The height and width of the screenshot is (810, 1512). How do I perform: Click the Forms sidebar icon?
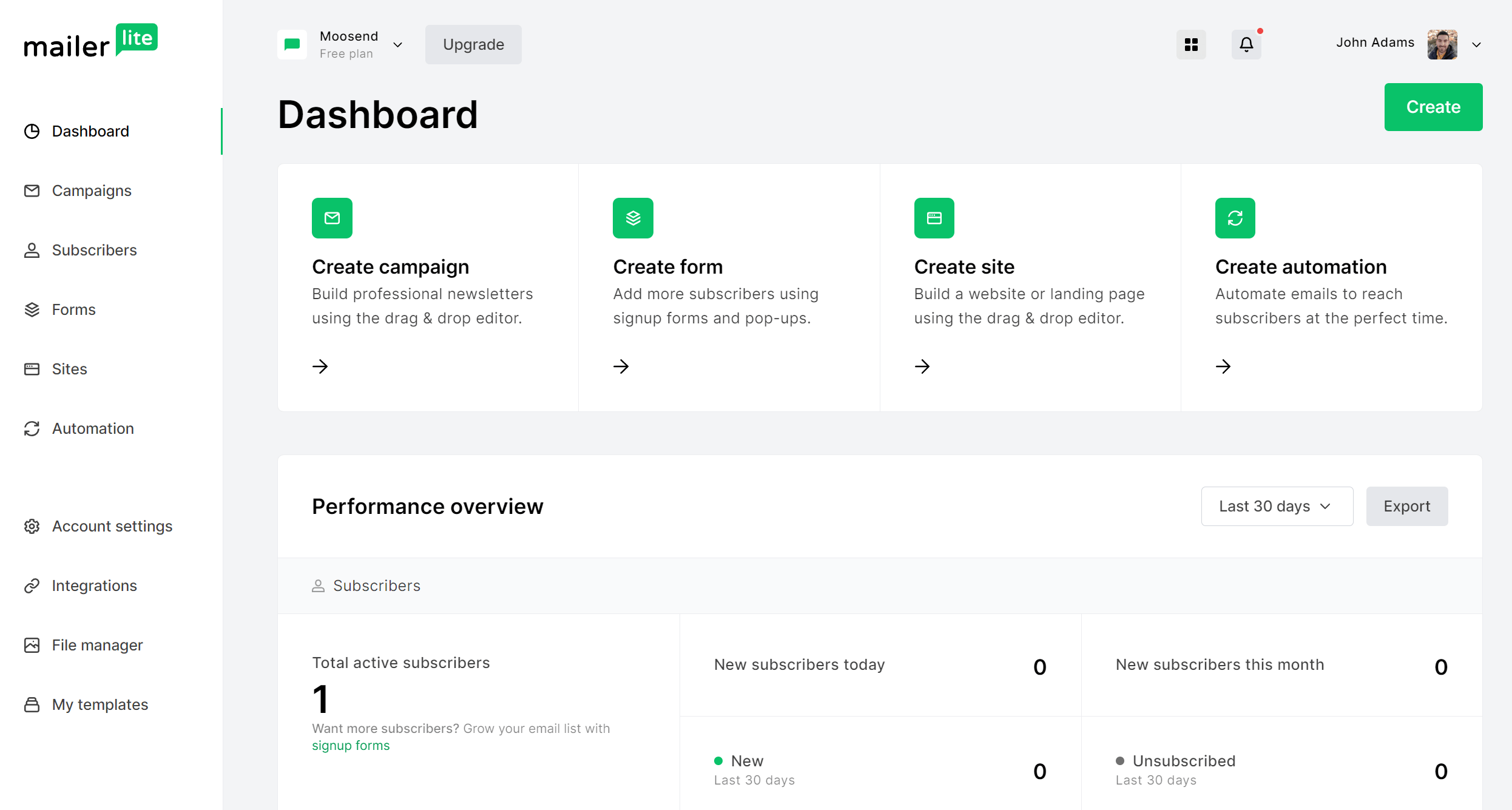pyautogui.click(x=32, y=309)
